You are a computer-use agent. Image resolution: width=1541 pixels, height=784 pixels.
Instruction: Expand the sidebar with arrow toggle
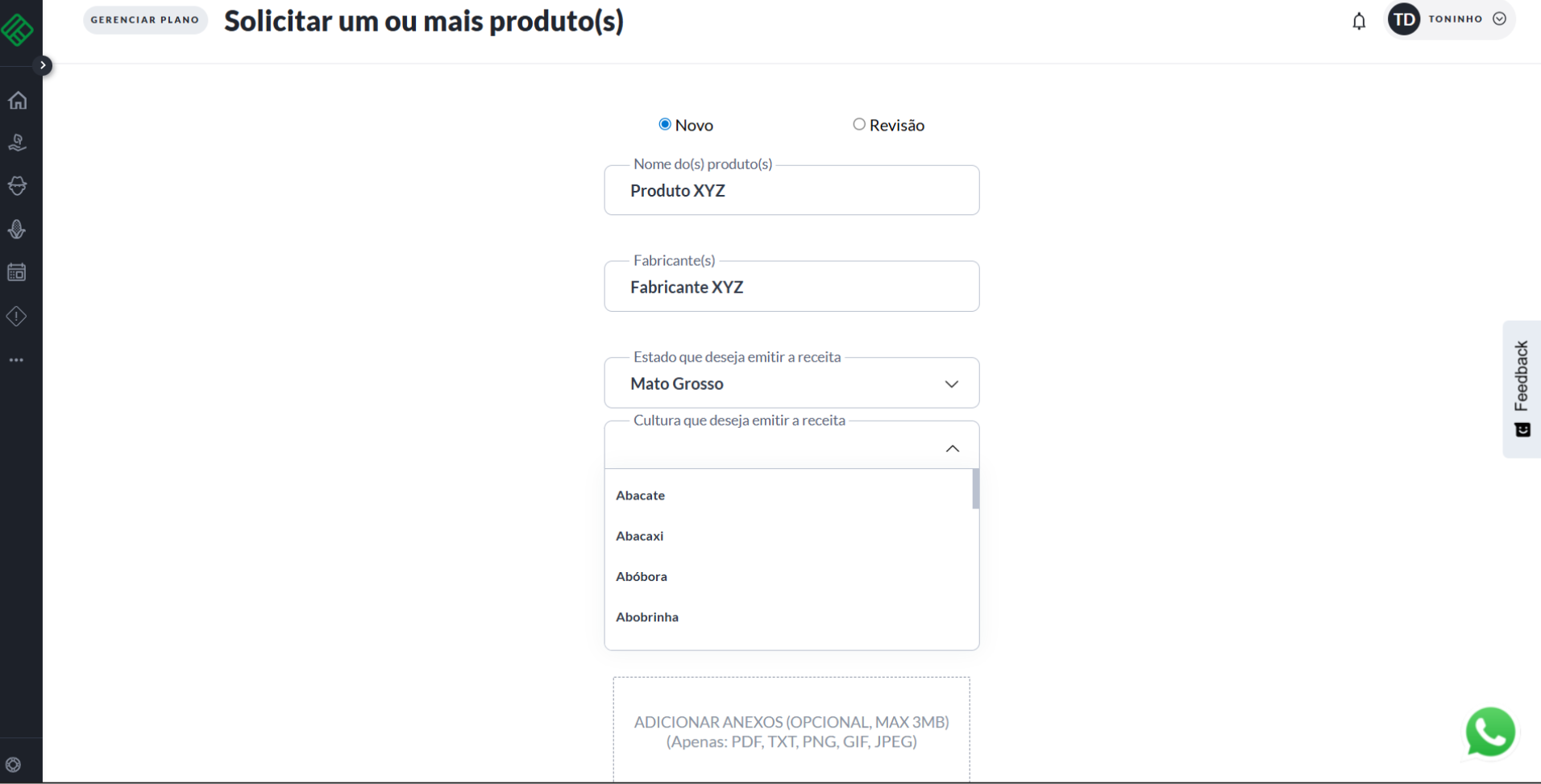(x=43, y=65)
